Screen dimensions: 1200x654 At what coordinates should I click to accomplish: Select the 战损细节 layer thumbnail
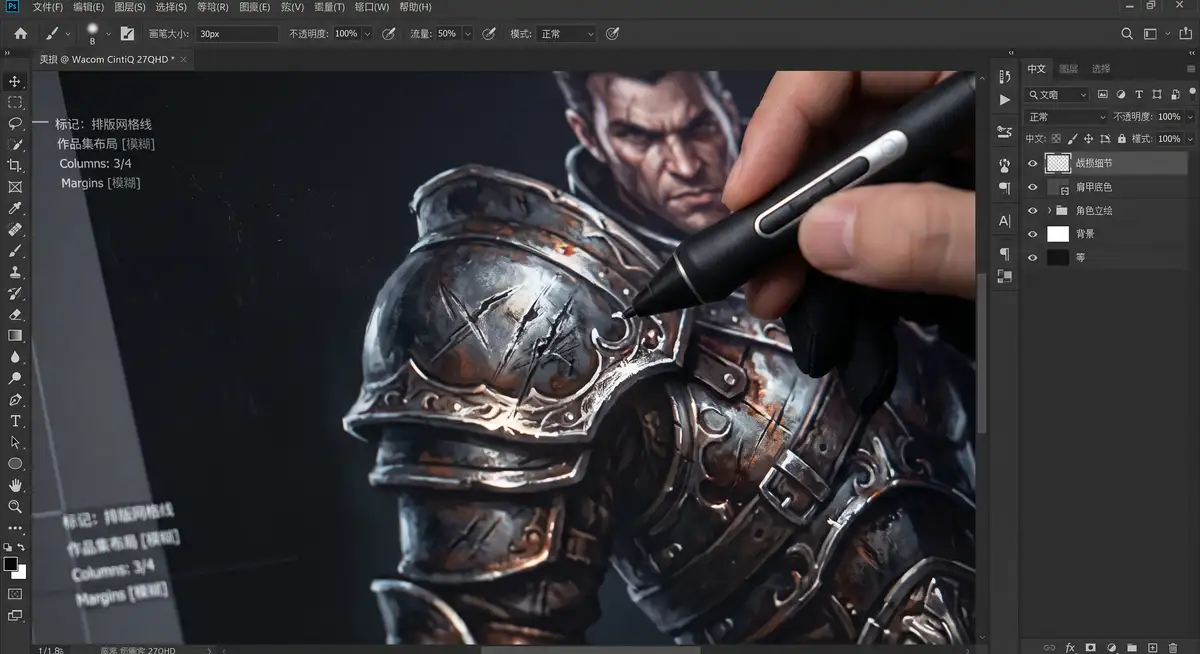pos(1058,163)
